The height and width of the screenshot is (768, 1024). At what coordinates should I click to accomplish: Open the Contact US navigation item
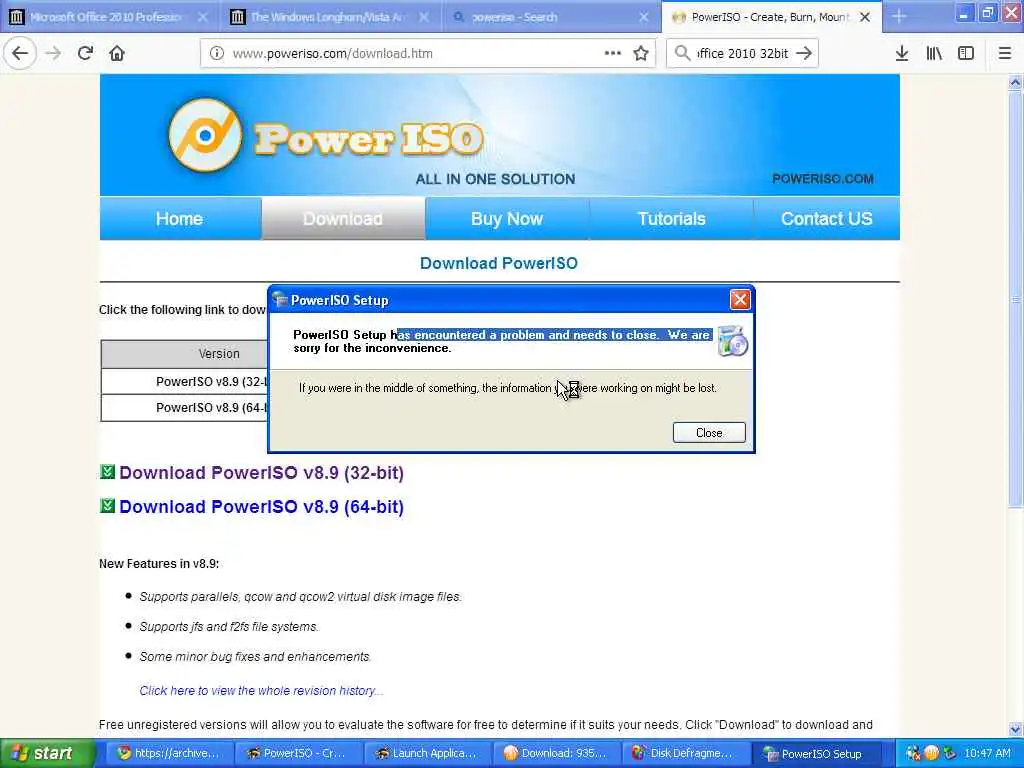(826, 219)
